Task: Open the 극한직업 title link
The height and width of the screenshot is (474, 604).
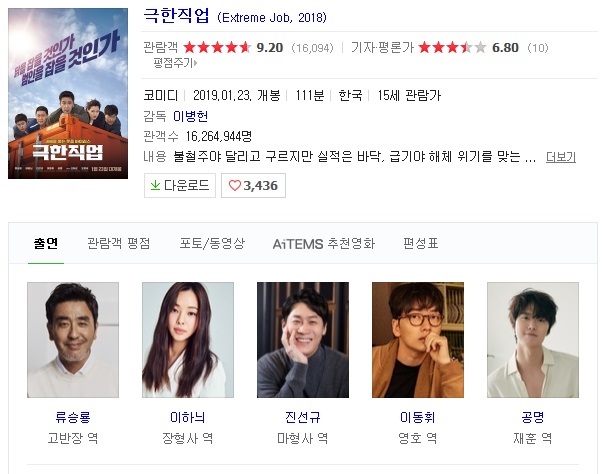Action: (x=176, y=15)
